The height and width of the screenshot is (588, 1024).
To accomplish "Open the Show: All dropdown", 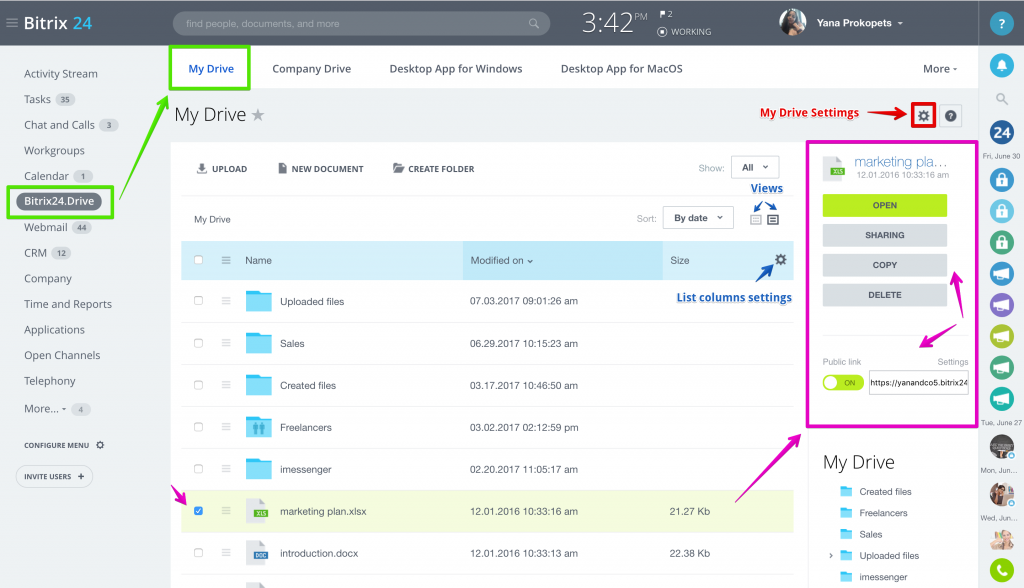I will (x=755, y=167).
